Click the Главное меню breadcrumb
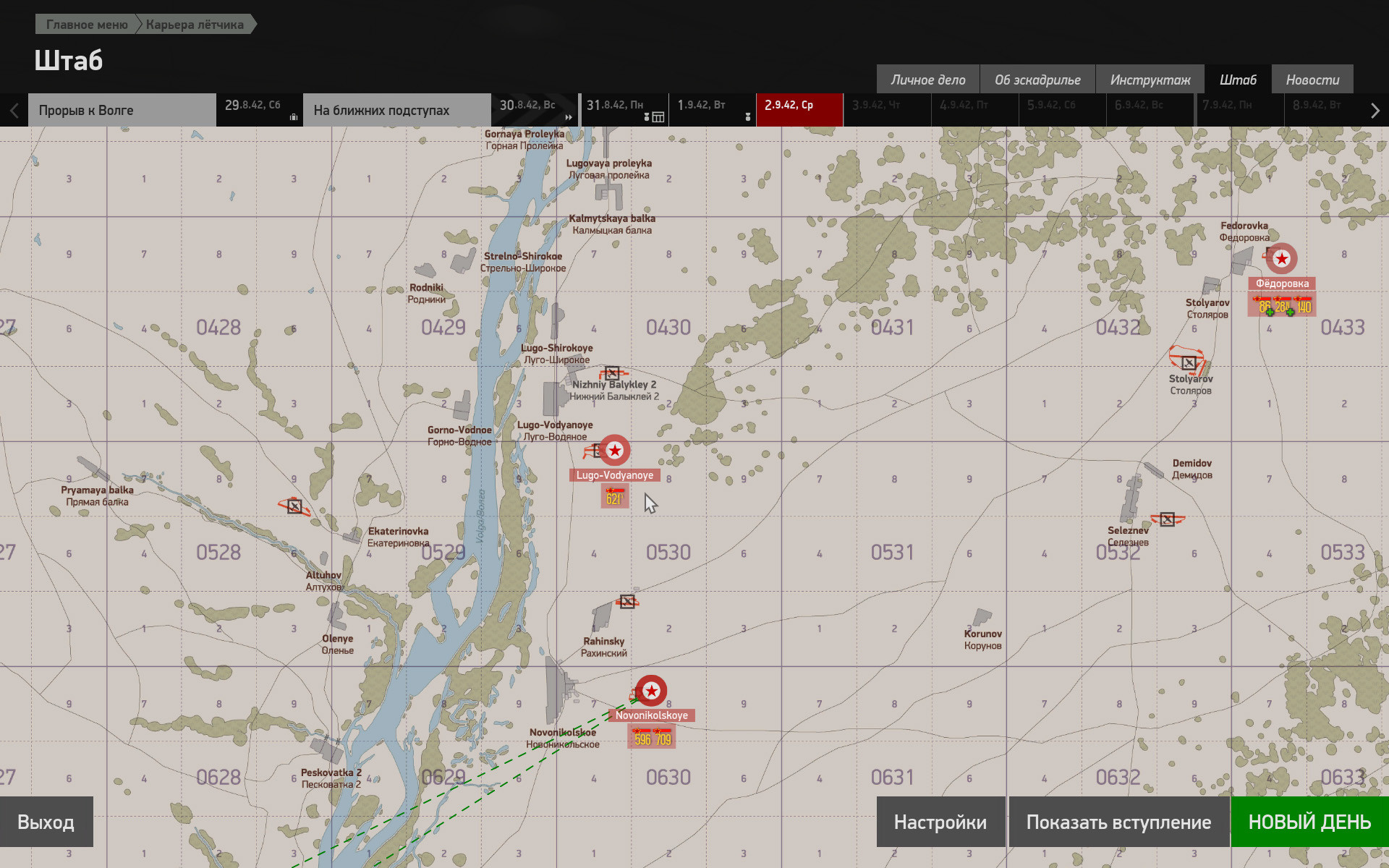This screenshot has height=868, width=1389. pyautogui.click(x=87, y=25)
